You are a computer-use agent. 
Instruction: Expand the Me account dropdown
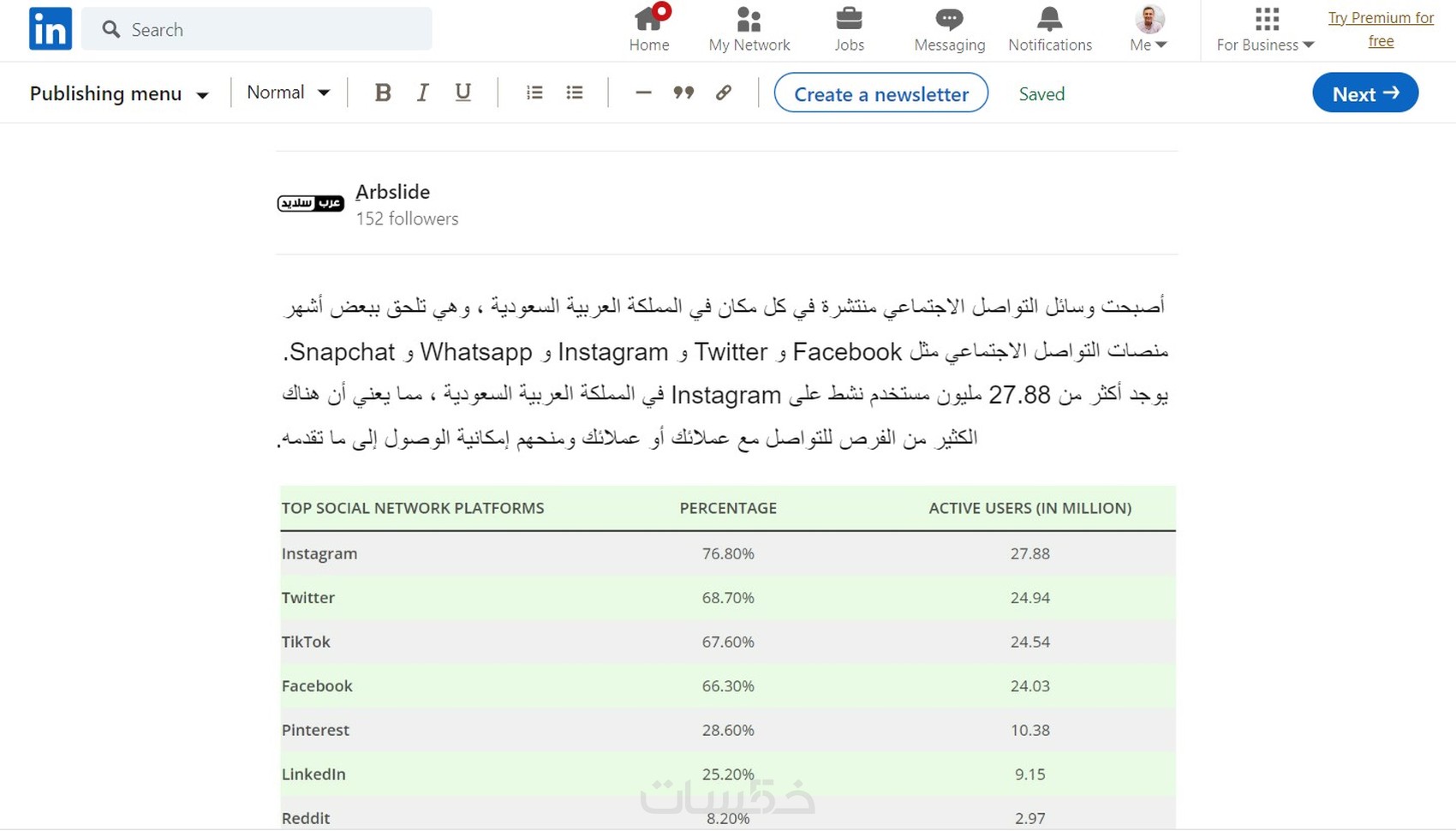tap(1149, 45)
